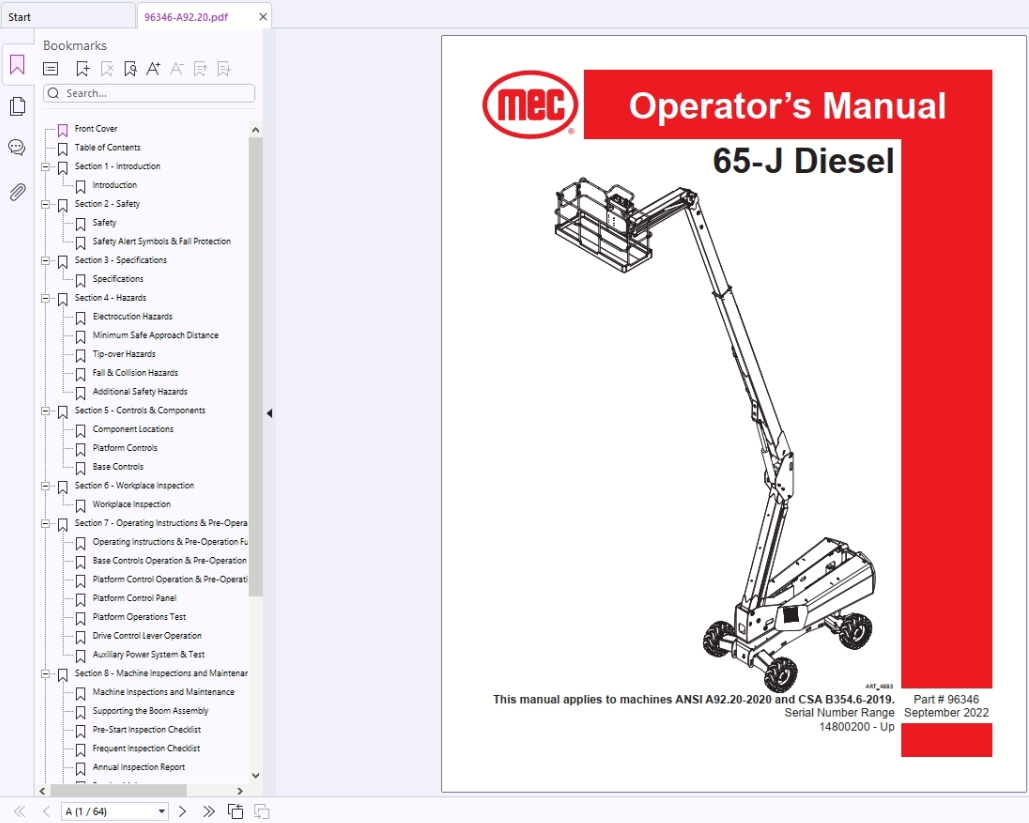Open Platform Controls bookmark
Viewport: 1029px width, 823px height.
[x=125, y=448]
